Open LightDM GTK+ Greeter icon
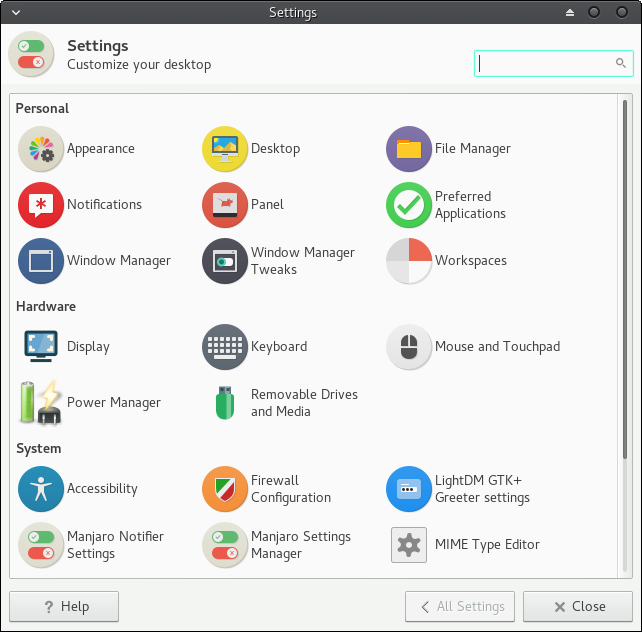Image resolution: width=642 pixels, height=632 pixels. coord(409,489)
